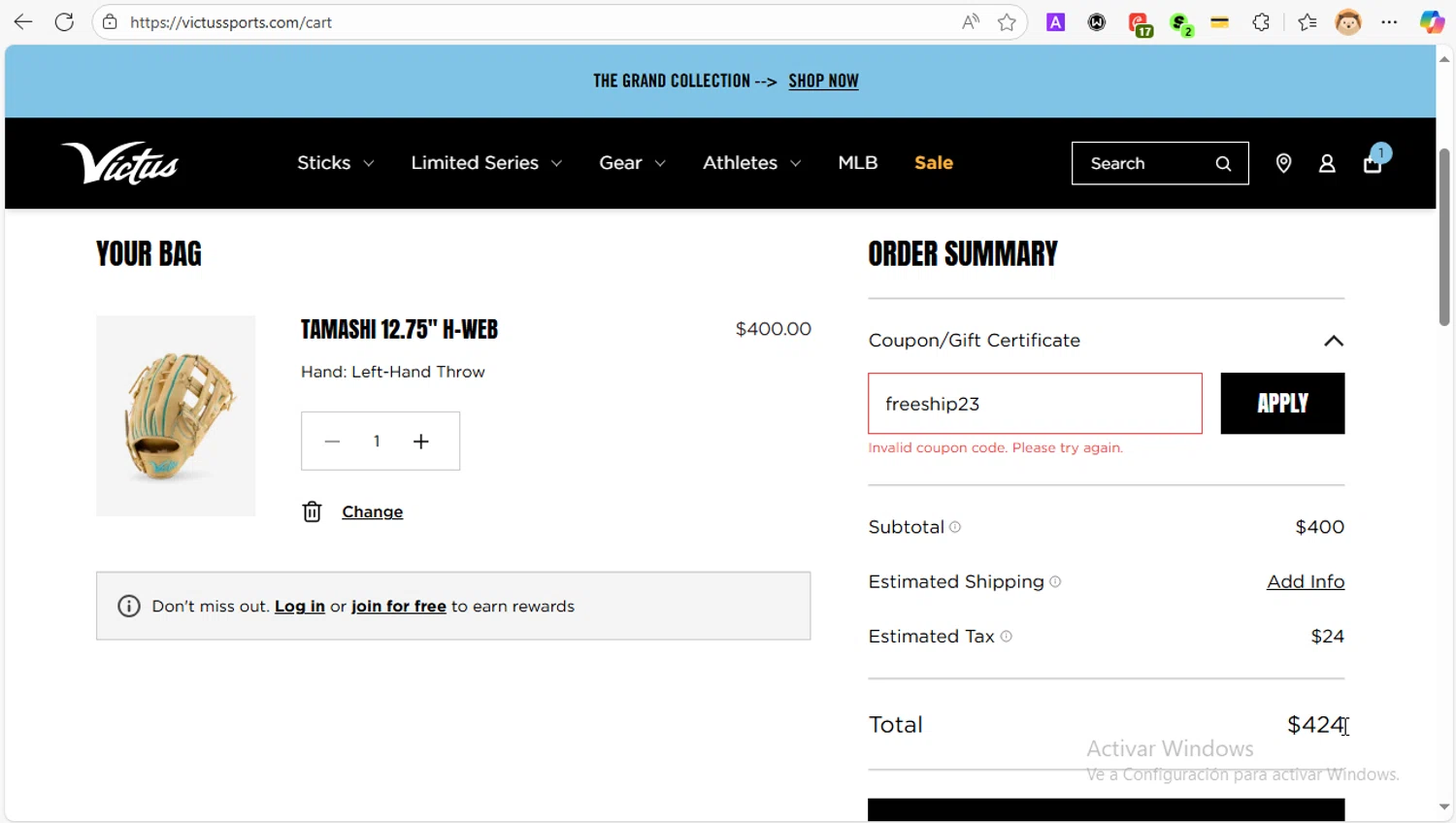Click the Subtotal info icon
Image resolution: width=1456 pixels, height=823 pixels.
click(955, 527)
